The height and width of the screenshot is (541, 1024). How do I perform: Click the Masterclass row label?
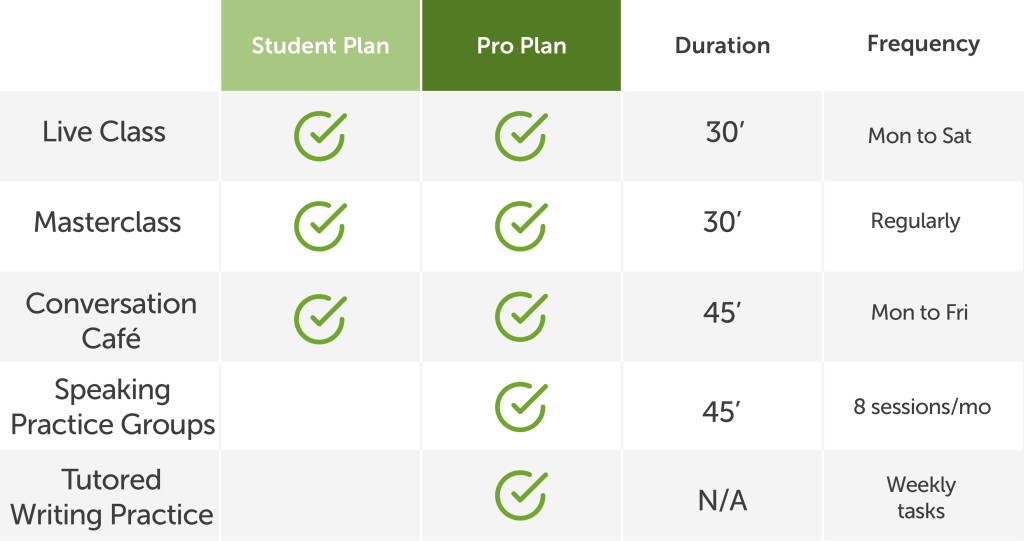click(x=108, y=222)
